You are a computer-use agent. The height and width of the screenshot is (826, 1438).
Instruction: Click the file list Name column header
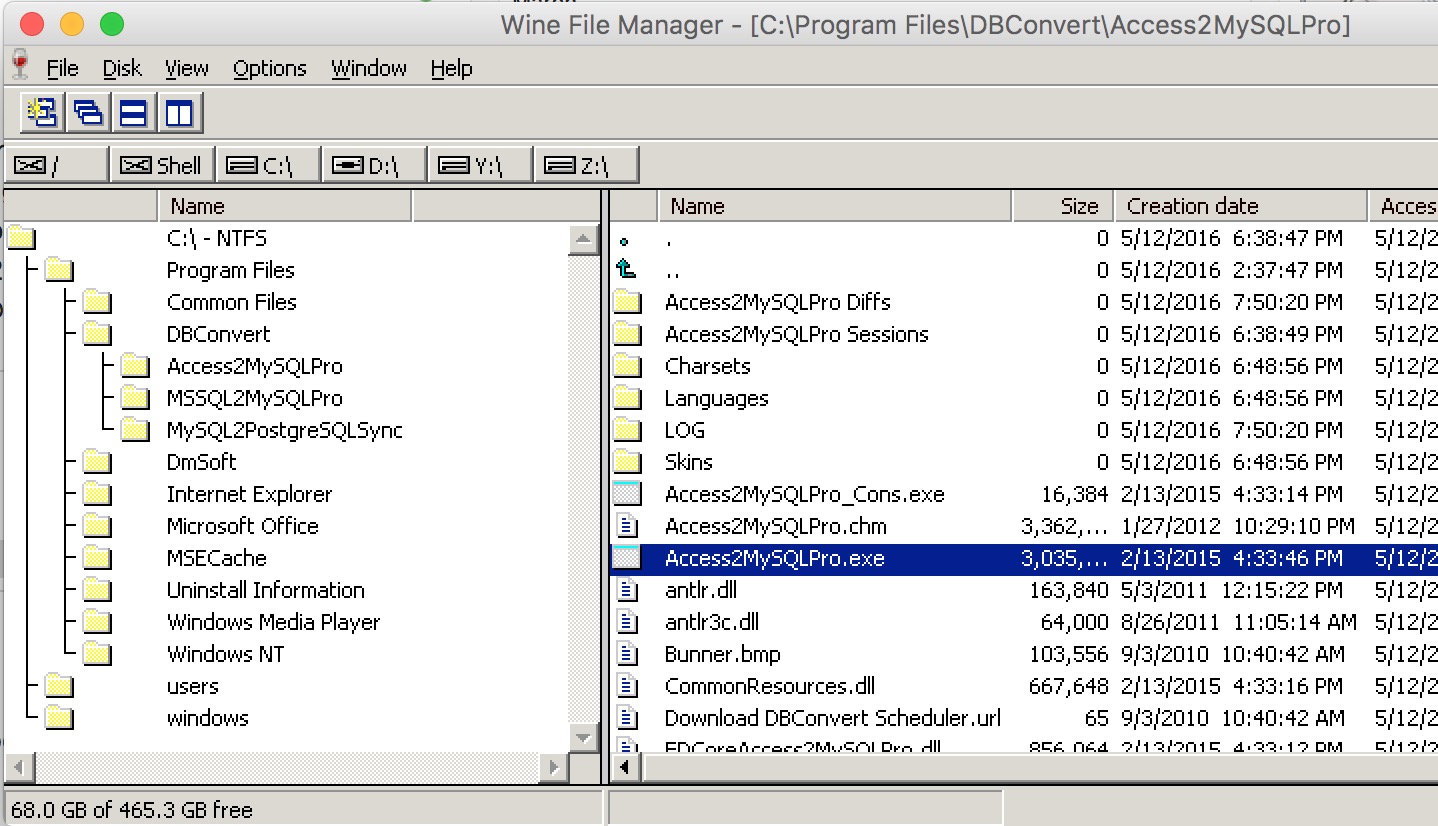pyautogui.click(x=834, y=206)
